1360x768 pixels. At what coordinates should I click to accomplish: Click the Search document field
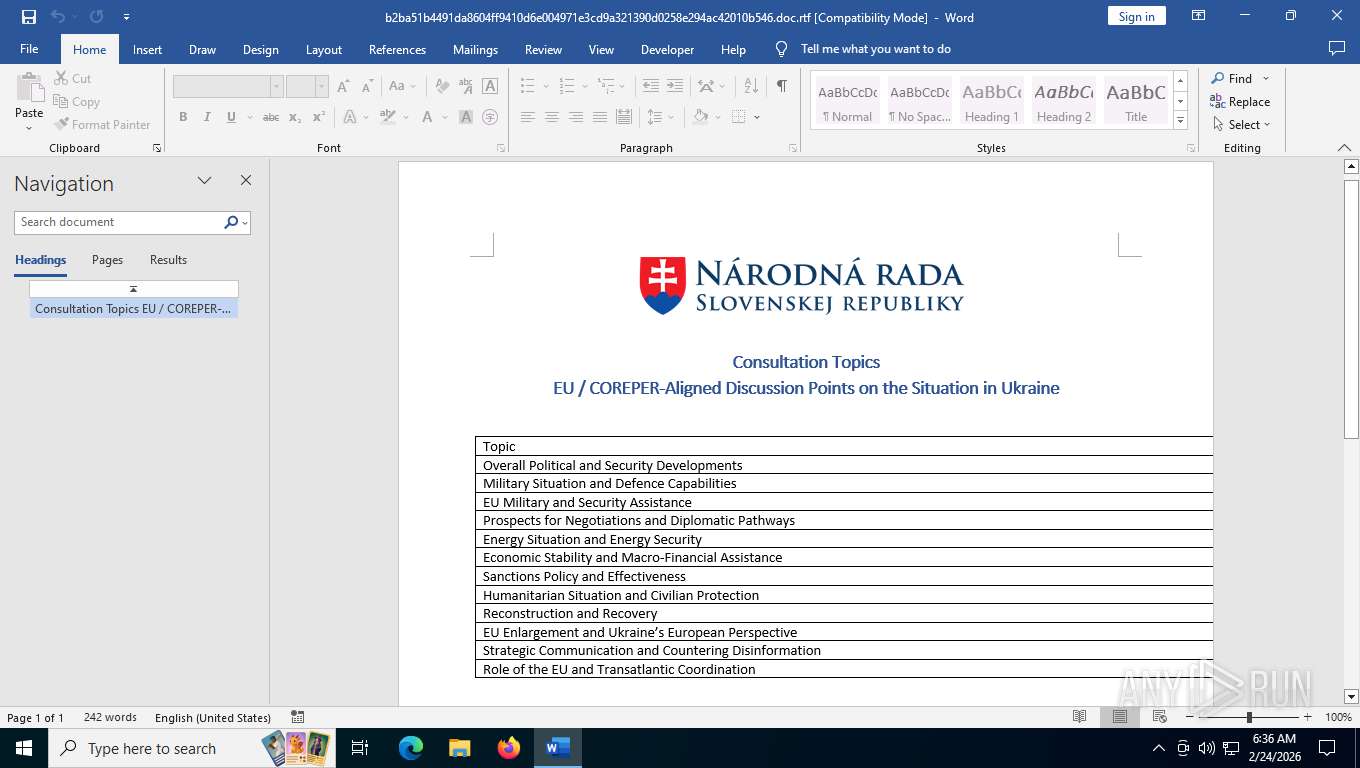click(x=119, y=222)
